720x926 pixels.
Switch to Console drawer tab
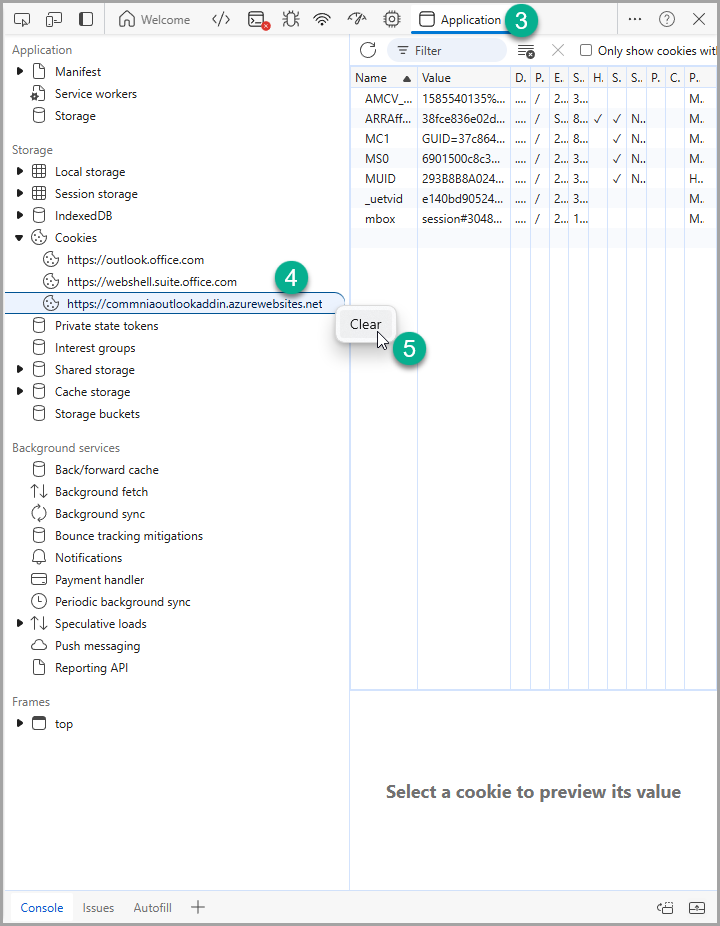[42, 908]
